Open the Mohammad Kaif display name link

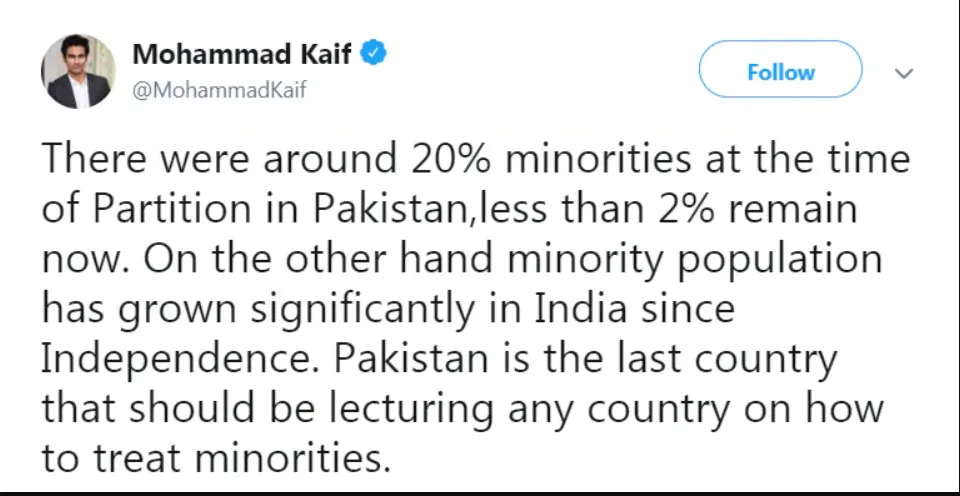pos(242,54)
